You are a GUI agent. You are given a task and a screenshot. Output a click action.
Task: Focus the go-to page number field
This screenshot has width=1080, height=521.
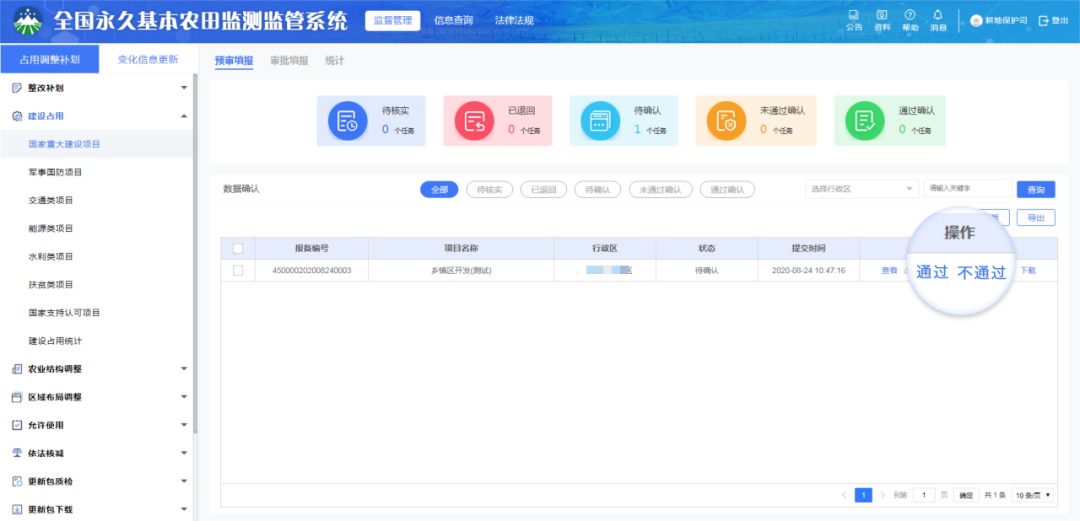coord(924,495)
